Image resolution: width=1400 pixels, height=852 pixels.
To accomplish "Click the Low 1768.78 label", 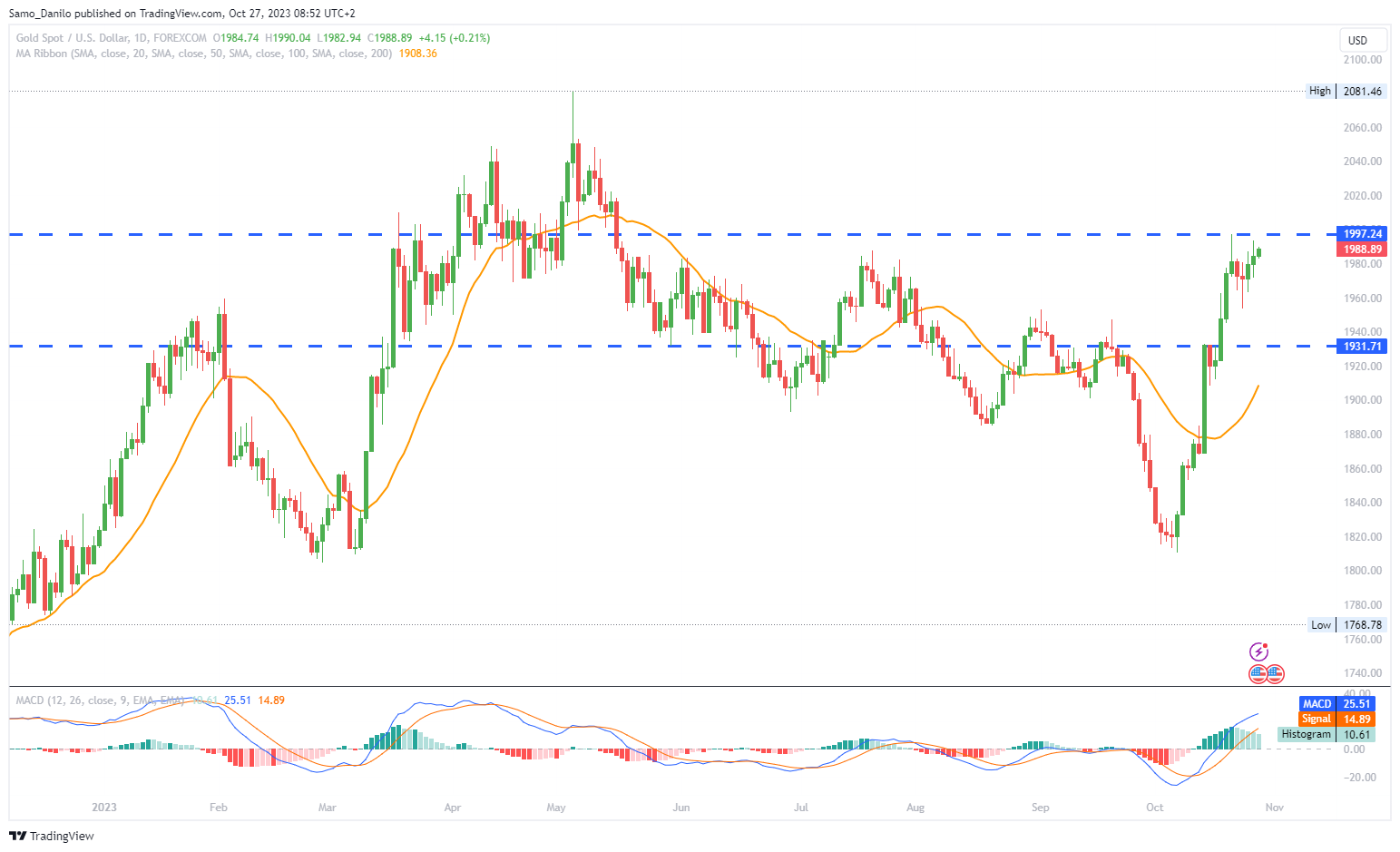I will pos(1346,624).
